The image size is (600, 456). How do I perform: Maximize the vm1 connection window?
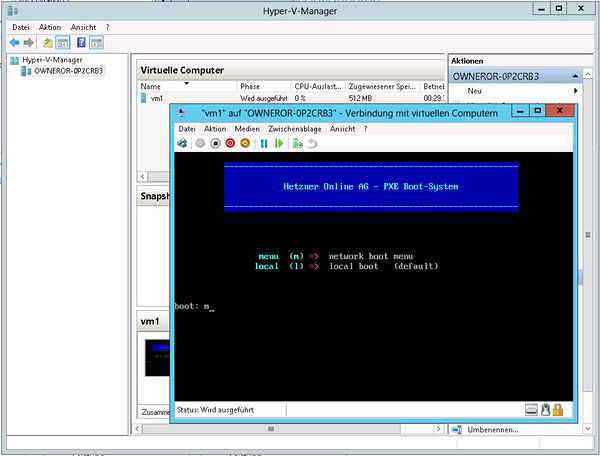538,111
